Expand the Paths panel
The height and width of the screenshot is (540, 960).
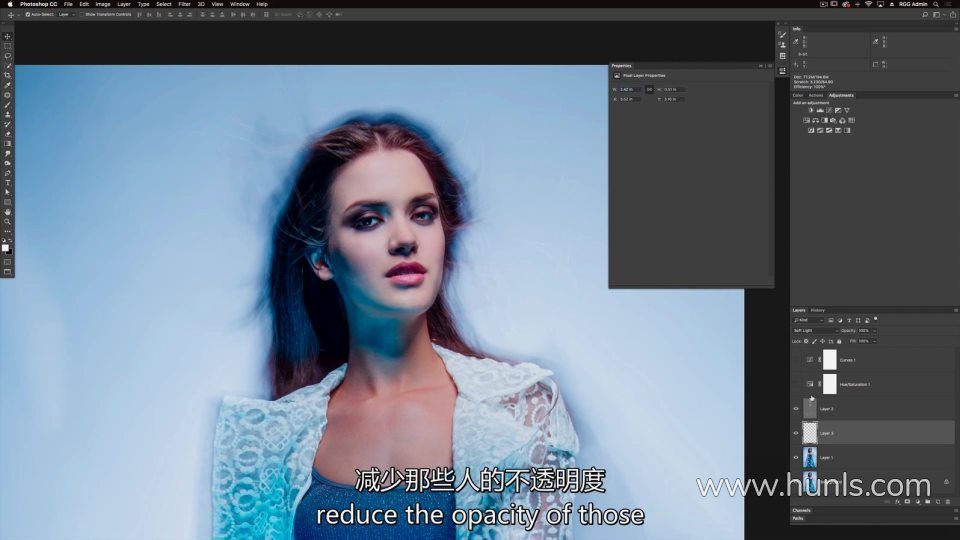(798, 519)
